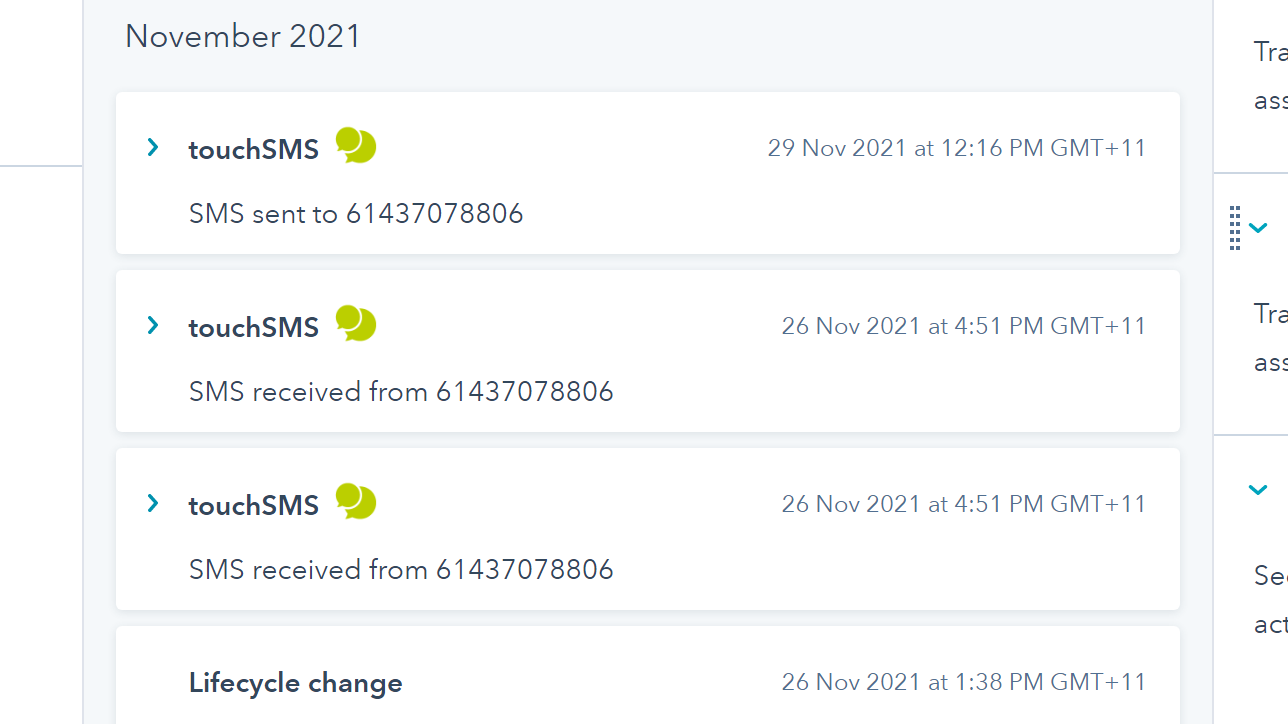
Task: Expand the first 'SMS received' entry
Action: [x=152, y=325]
